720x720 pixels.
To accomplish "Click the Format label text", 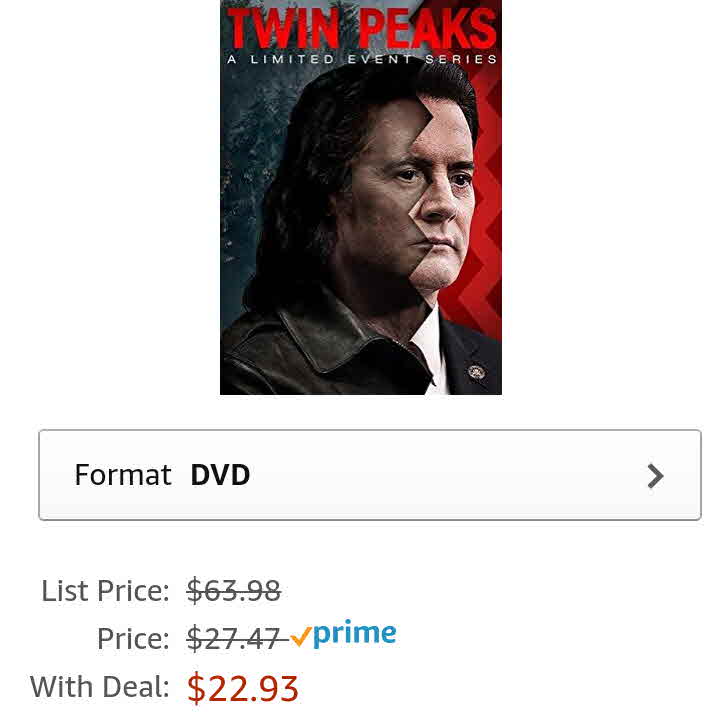I will 123,475.
